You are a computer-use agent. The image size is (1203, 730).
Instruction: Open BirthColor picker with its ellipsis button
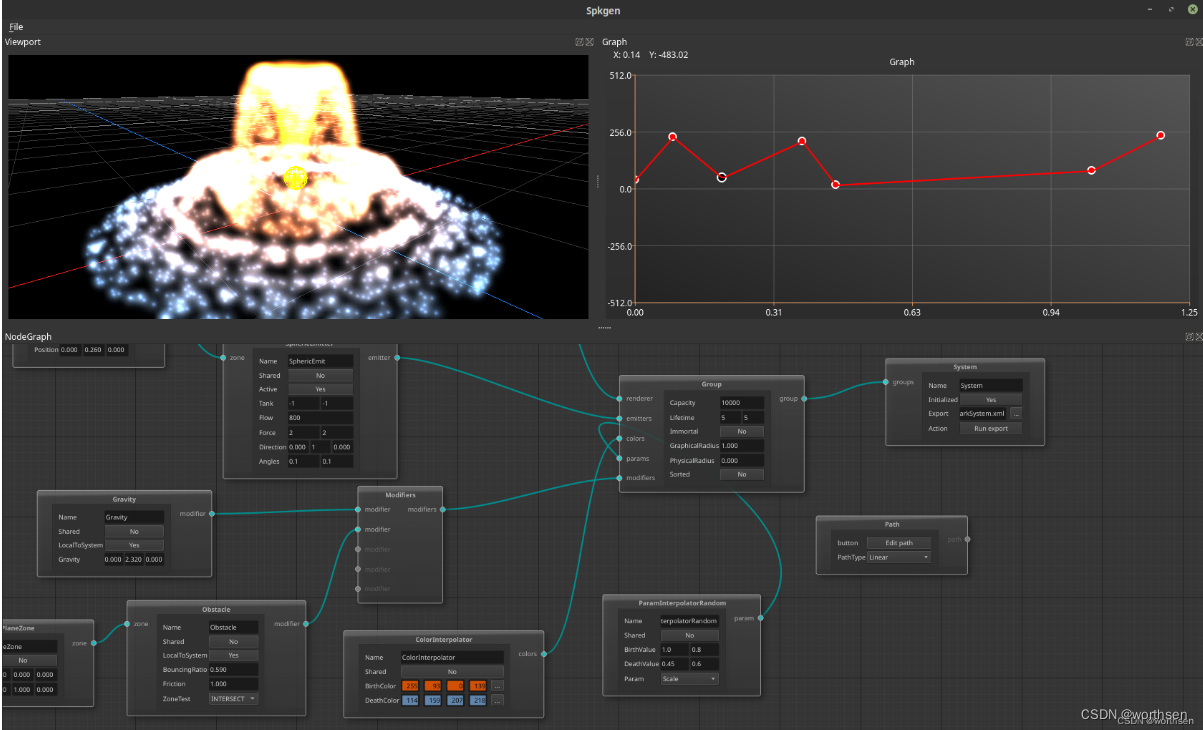click(x=497, y=686)
